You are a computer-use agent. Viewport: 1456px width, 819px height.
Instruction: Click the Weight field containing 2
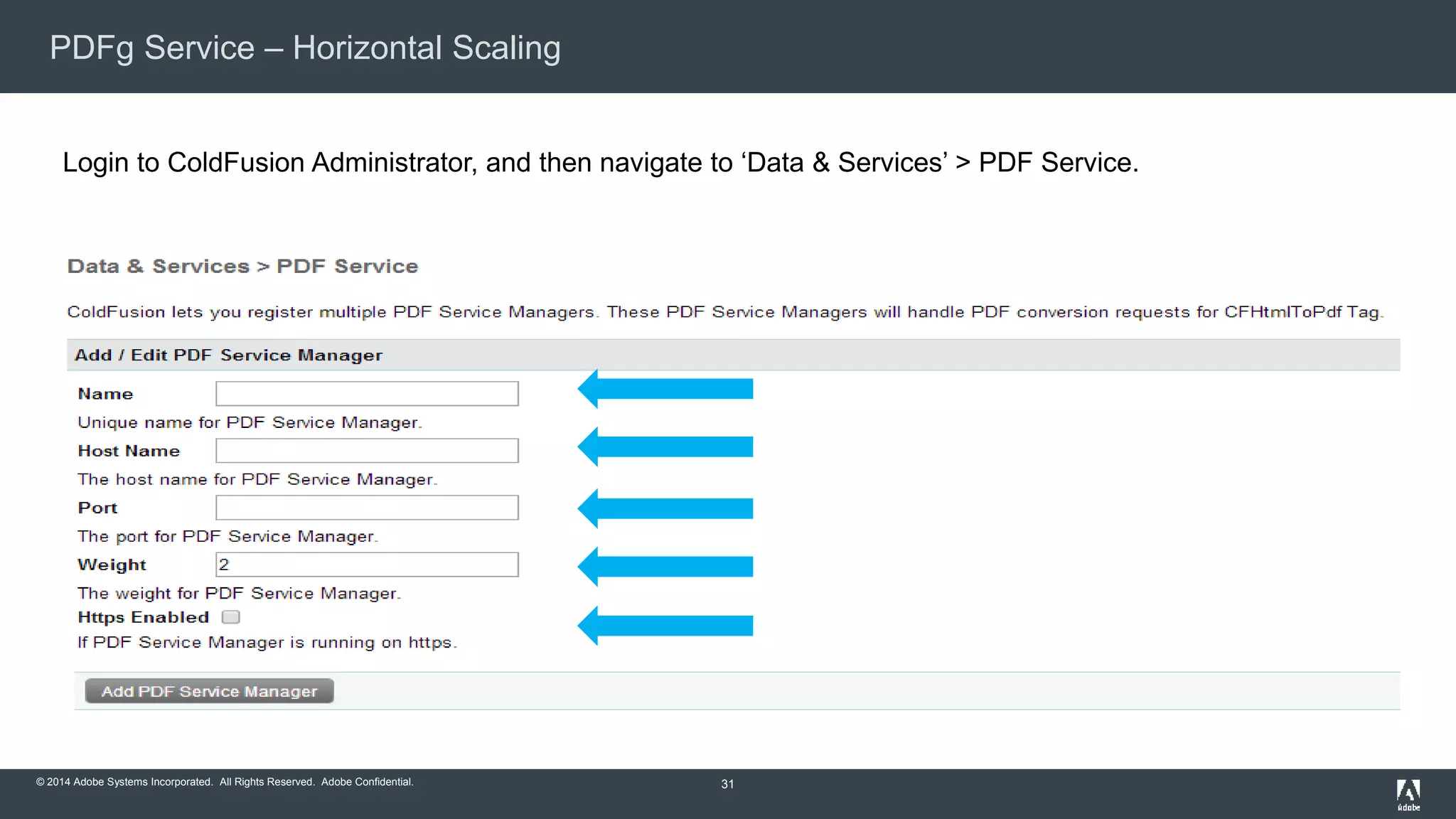click(x=367, y=564)
